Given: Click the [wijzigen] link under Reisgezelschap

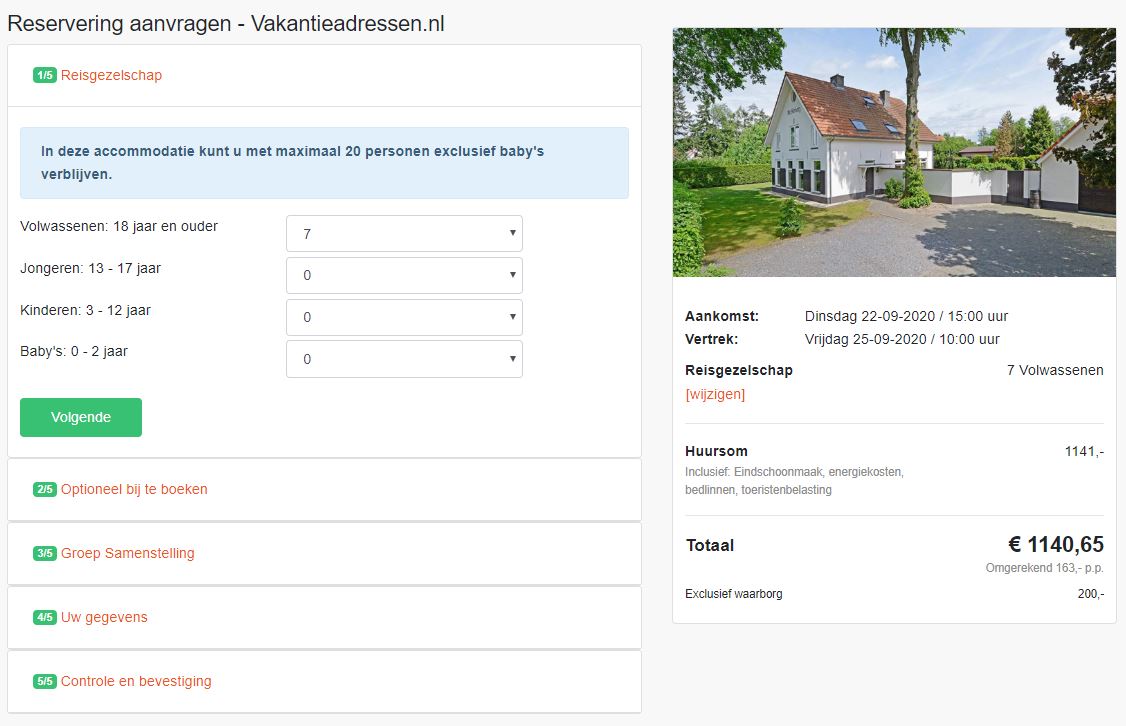Looking at the screenshot, I should [715, 394].
